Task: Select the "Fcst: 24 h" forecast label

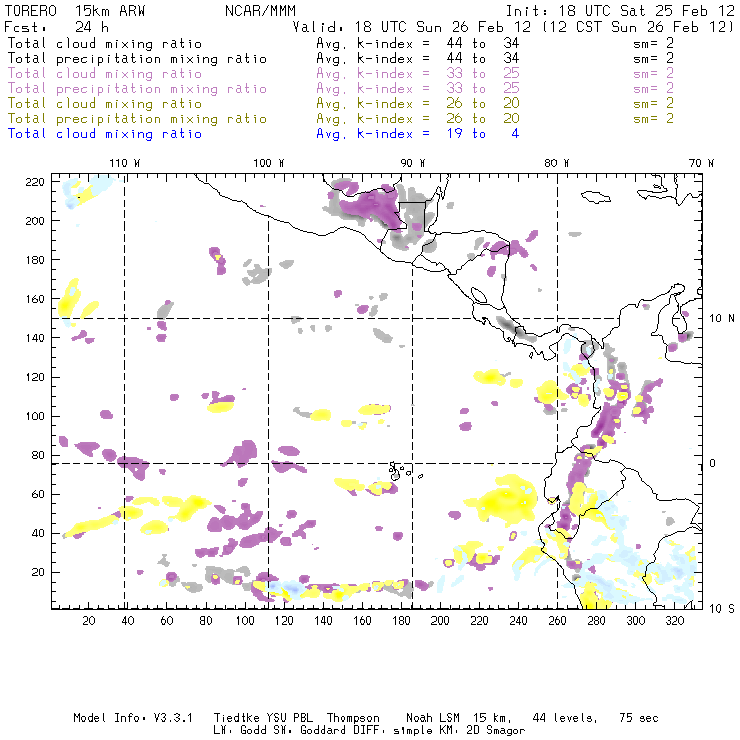Action: point(56,27)
